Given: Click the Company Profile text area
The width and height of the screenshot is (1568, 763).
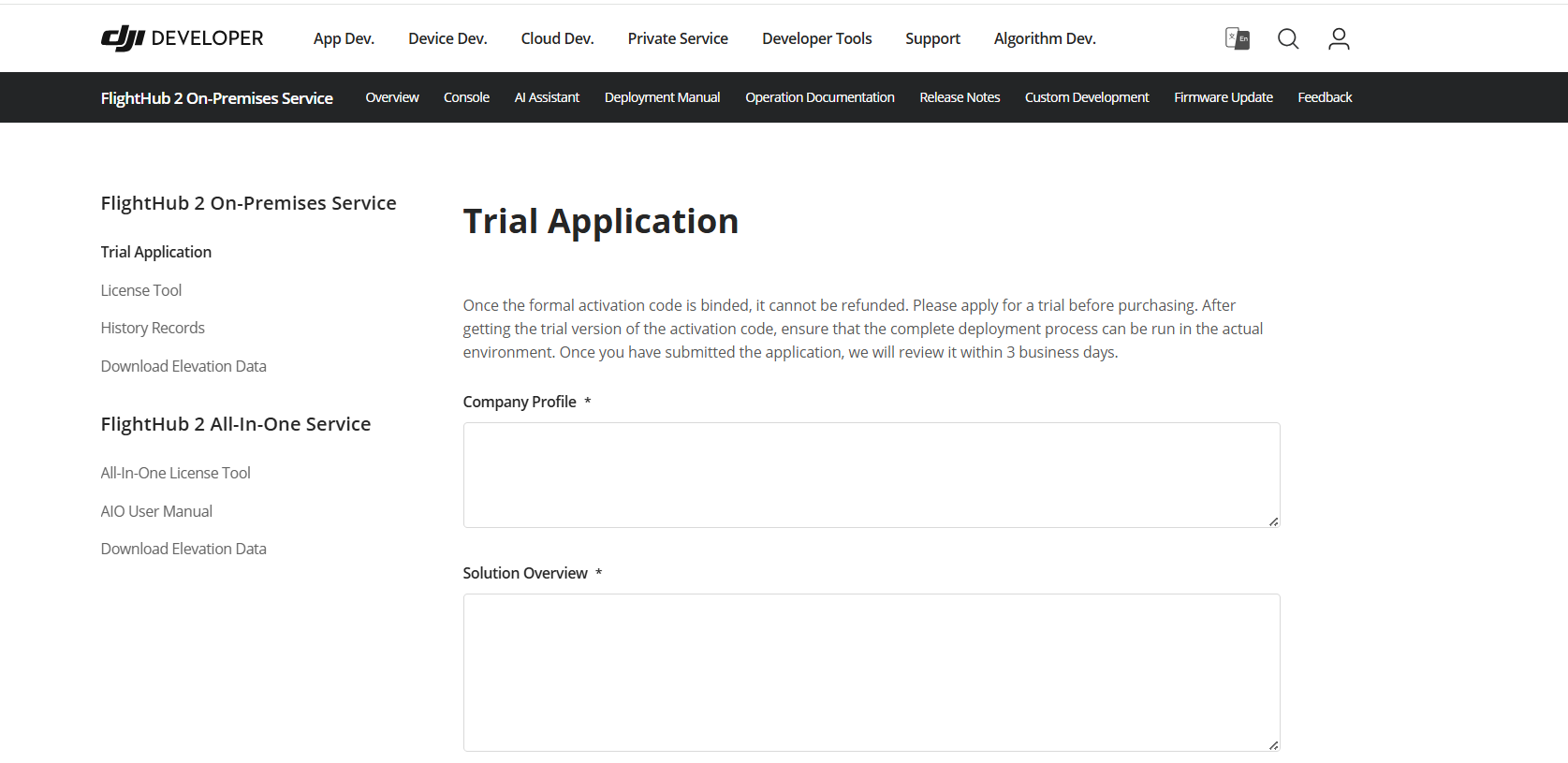Looking at the screenshot, I should (872, 475).
